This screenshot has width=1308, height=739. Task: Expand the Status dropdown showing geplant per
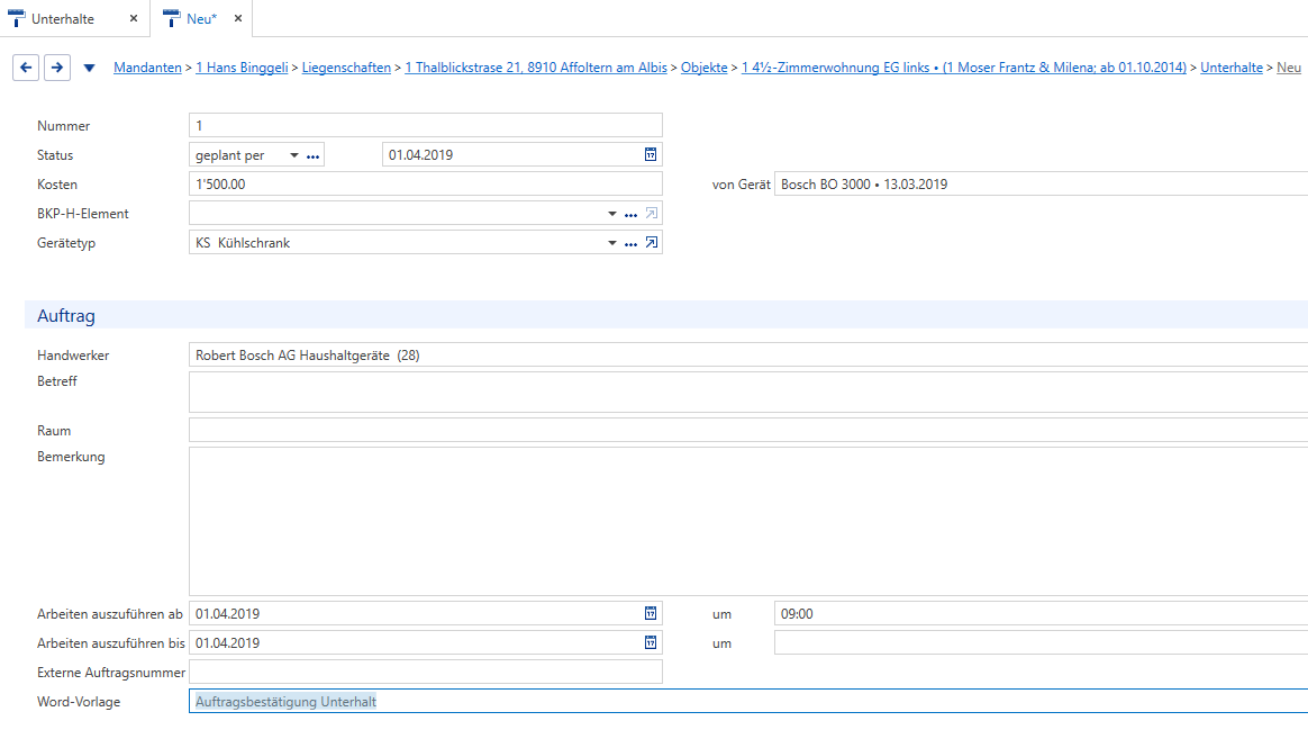[294, 156]
